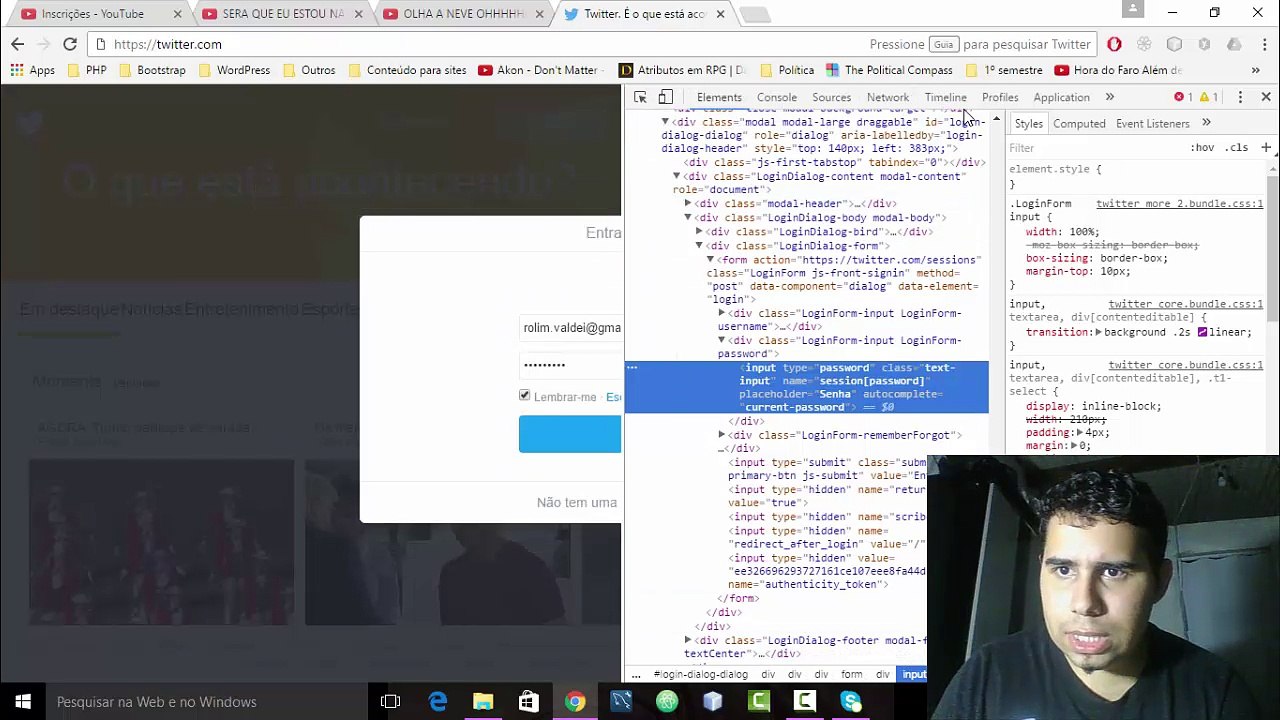The height and width of the screenshot is (720, 1280).
Task: Switch to the Inscrições - YouTube tab
Action: pos(96,14)
